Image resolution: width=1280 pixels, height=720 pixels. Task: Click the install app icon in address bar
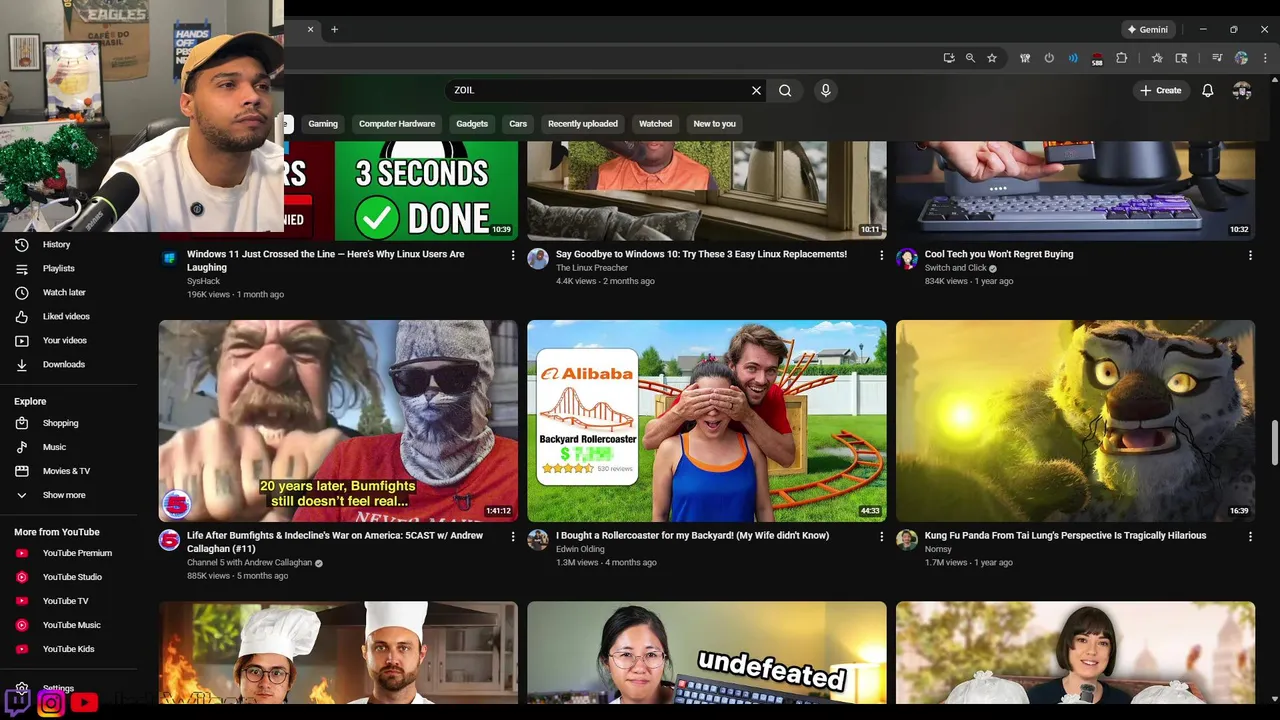coord(948,58)
